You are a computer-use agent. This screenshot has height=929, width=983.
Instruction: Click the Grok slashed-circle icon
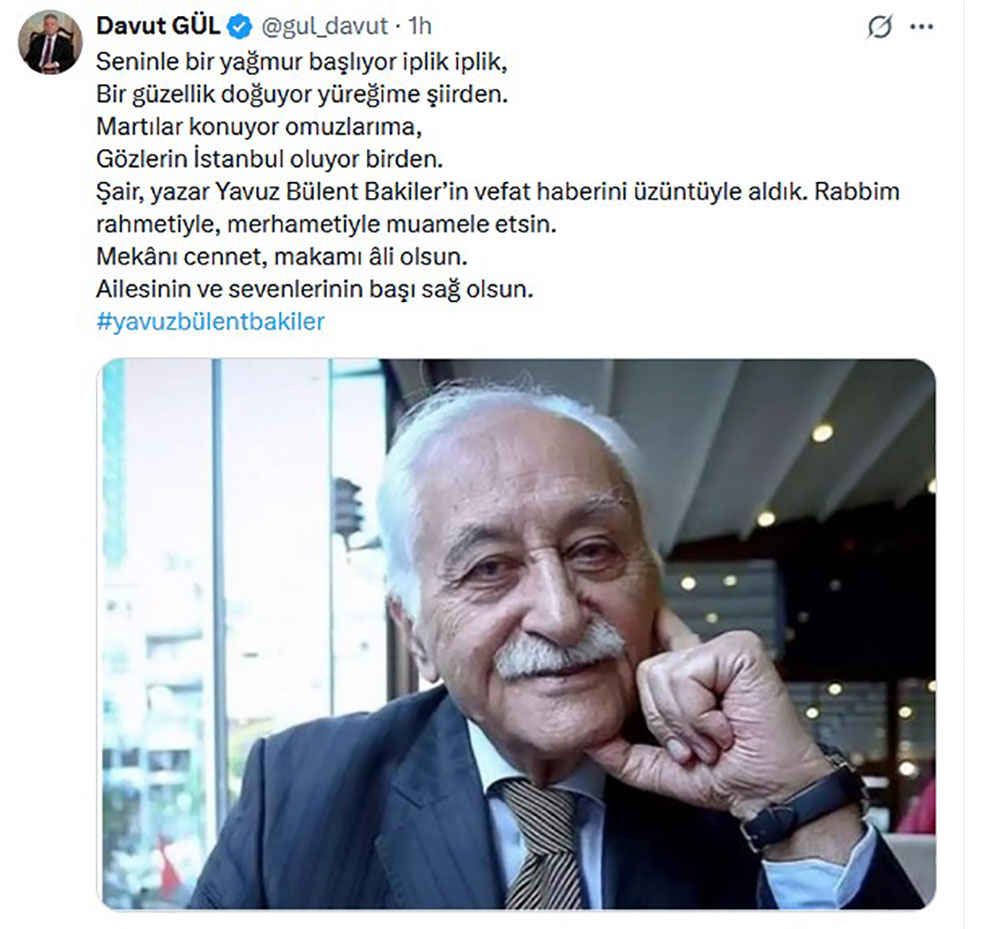tap(879, 27)
